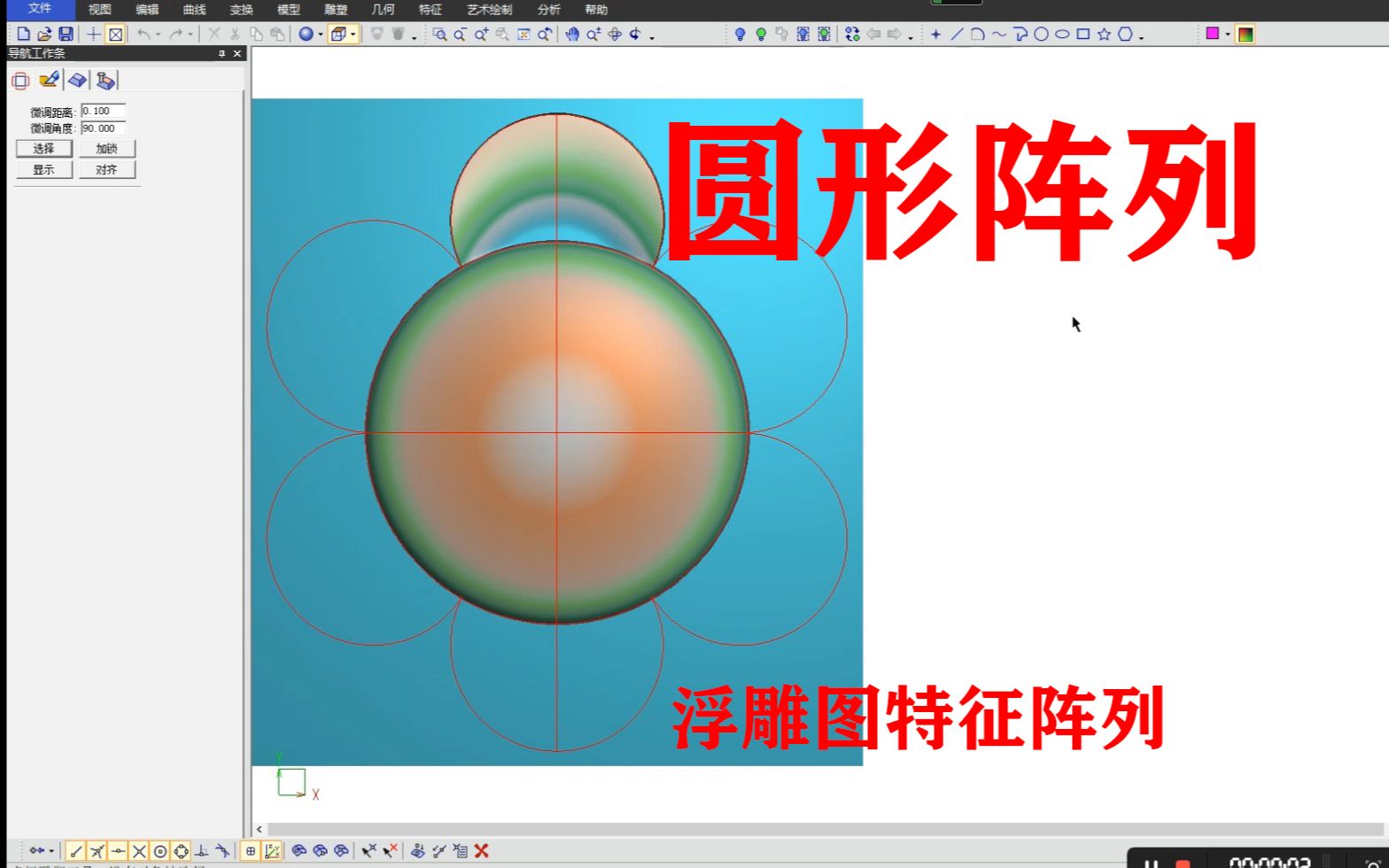Screen dimensions: 1389x868
Task: Click the zoom window magnifier icon
Action: tap(439, 34)
